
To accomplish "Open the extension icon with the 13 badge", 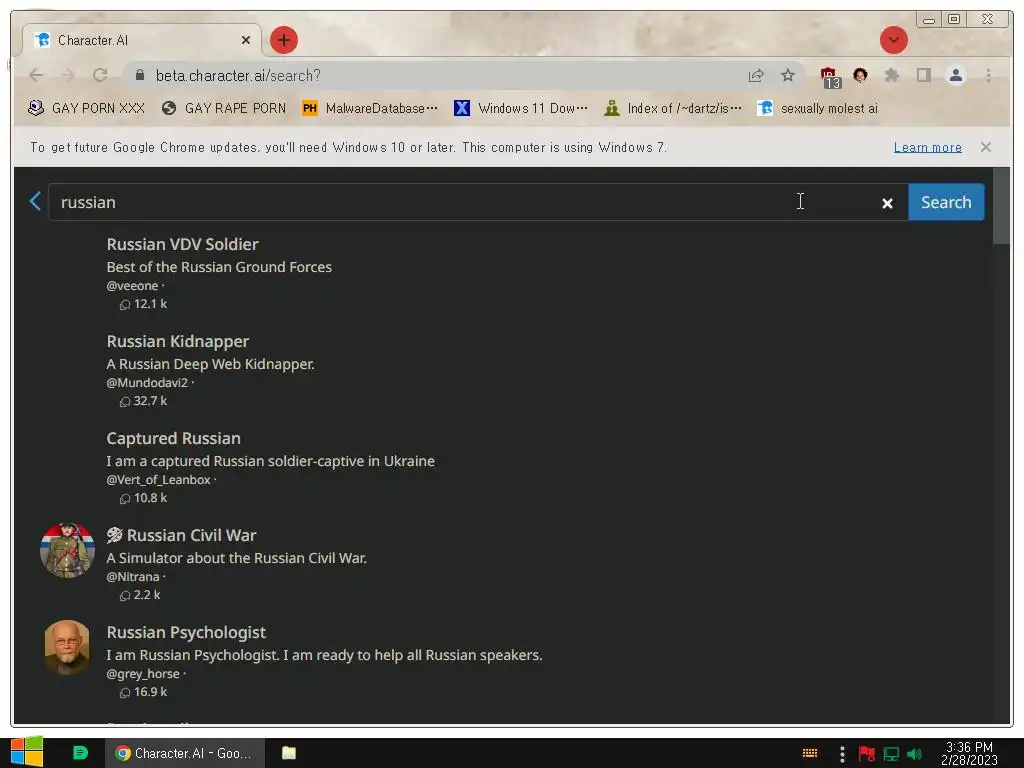I will 830,77.
